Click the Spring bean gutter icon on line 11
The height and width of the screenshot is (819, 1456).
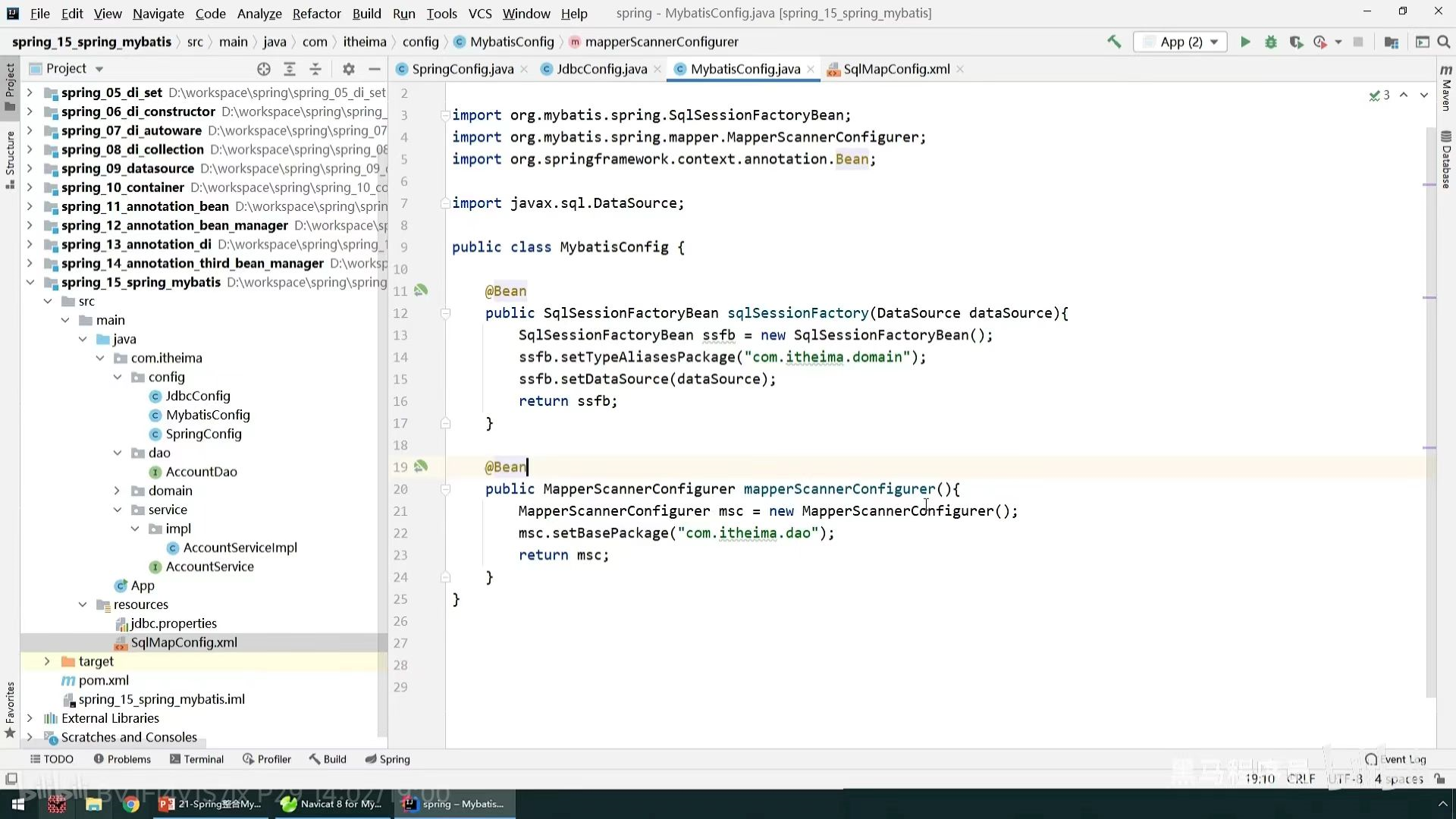421,290
